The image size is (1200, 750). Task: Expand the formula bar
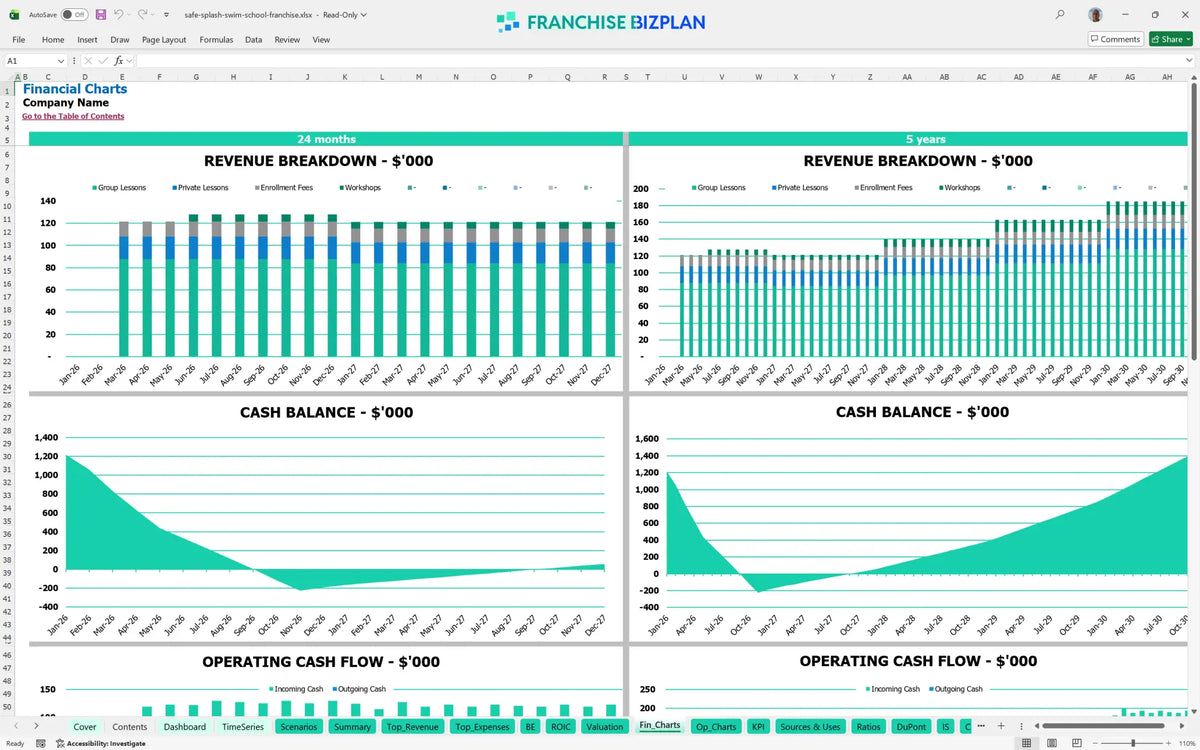[1188, 61]
